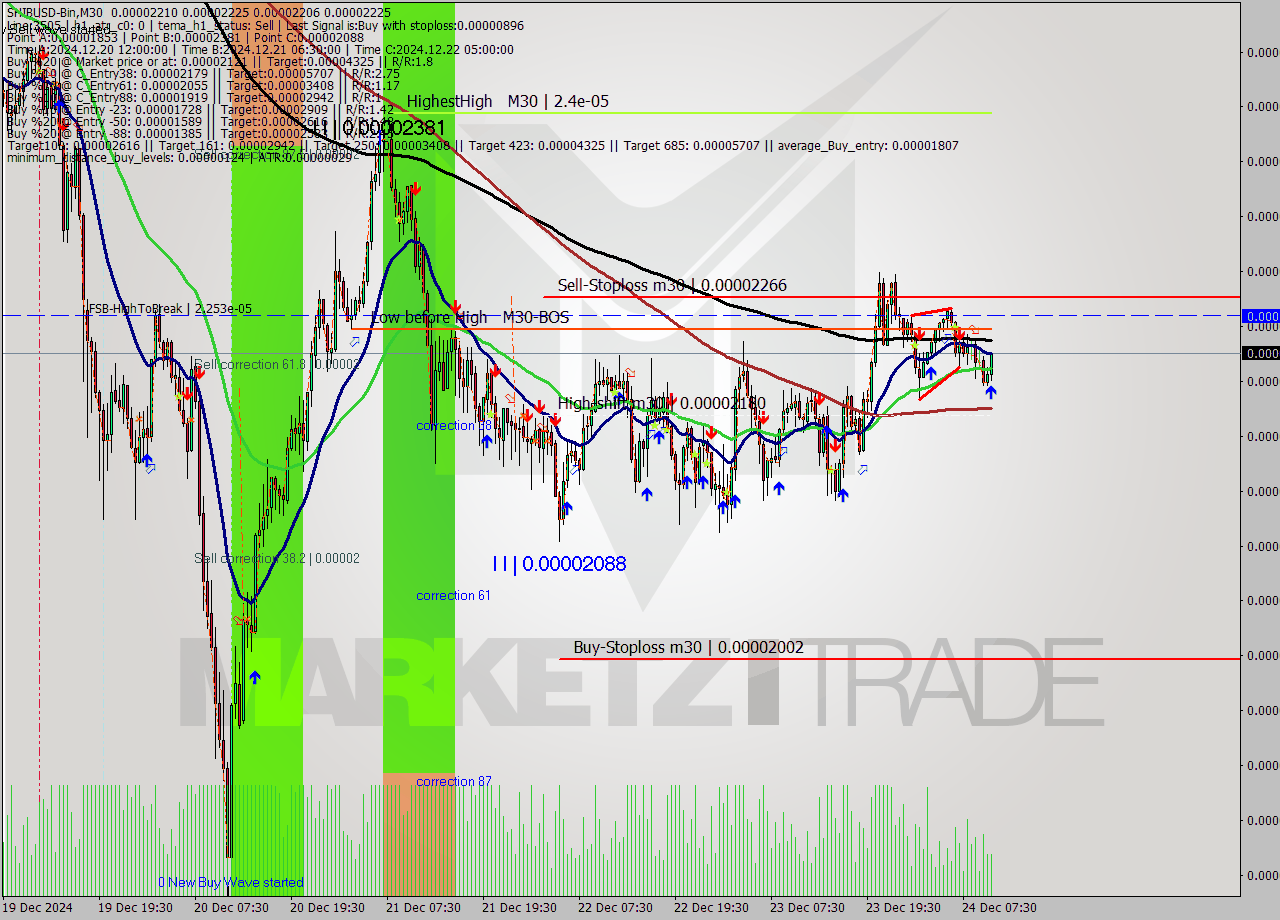Click the '19 Dec 19:30' time axis label
The height and width of the screenshot is (920, 1280).
pos(135,907)
